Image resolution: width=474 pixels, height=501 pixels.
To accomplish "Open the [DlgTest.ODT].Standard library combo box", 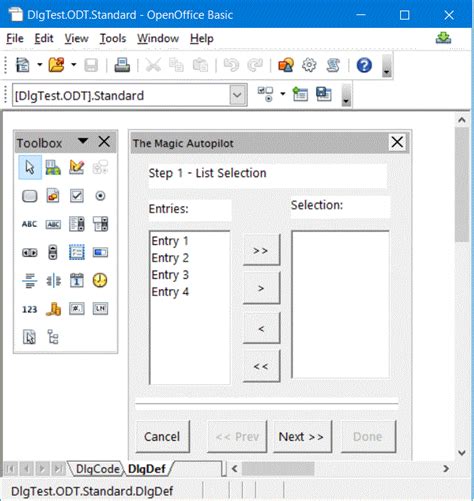I will coord(130,95).
